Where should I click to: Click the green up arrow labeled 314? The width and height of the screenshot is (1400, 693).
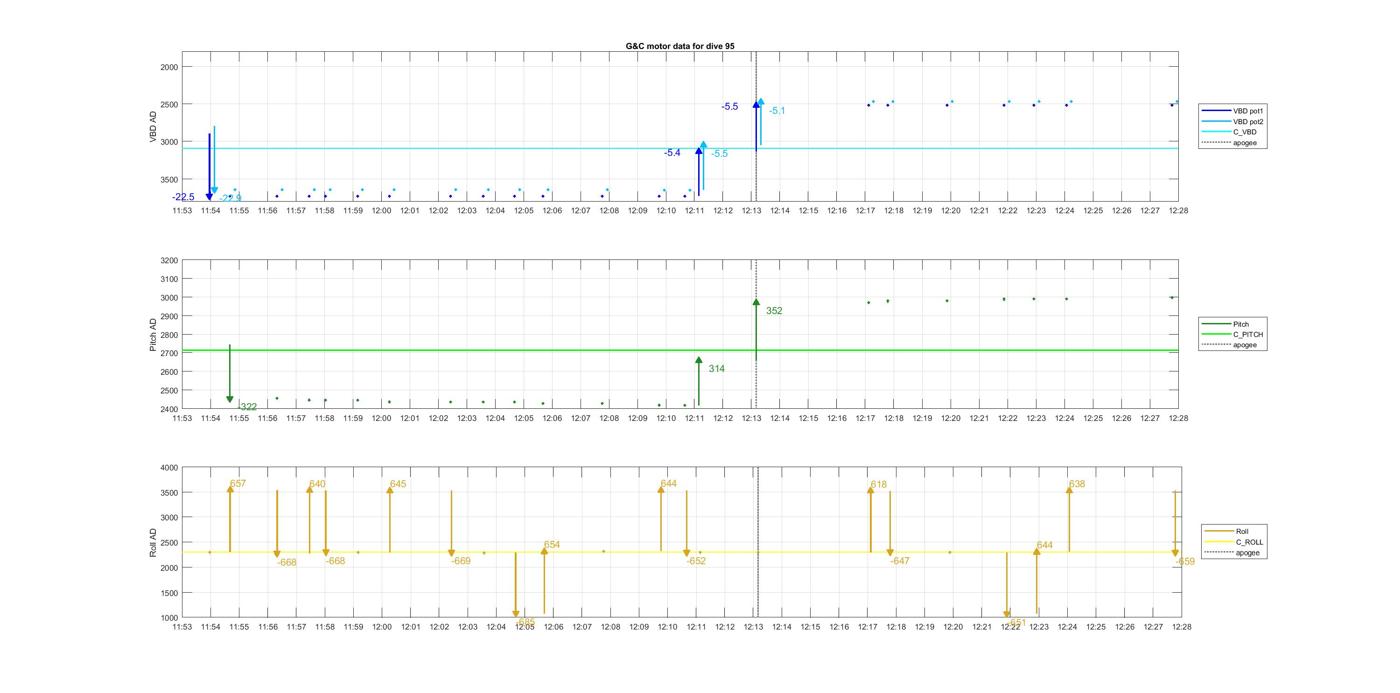click(x=699, y=381)
